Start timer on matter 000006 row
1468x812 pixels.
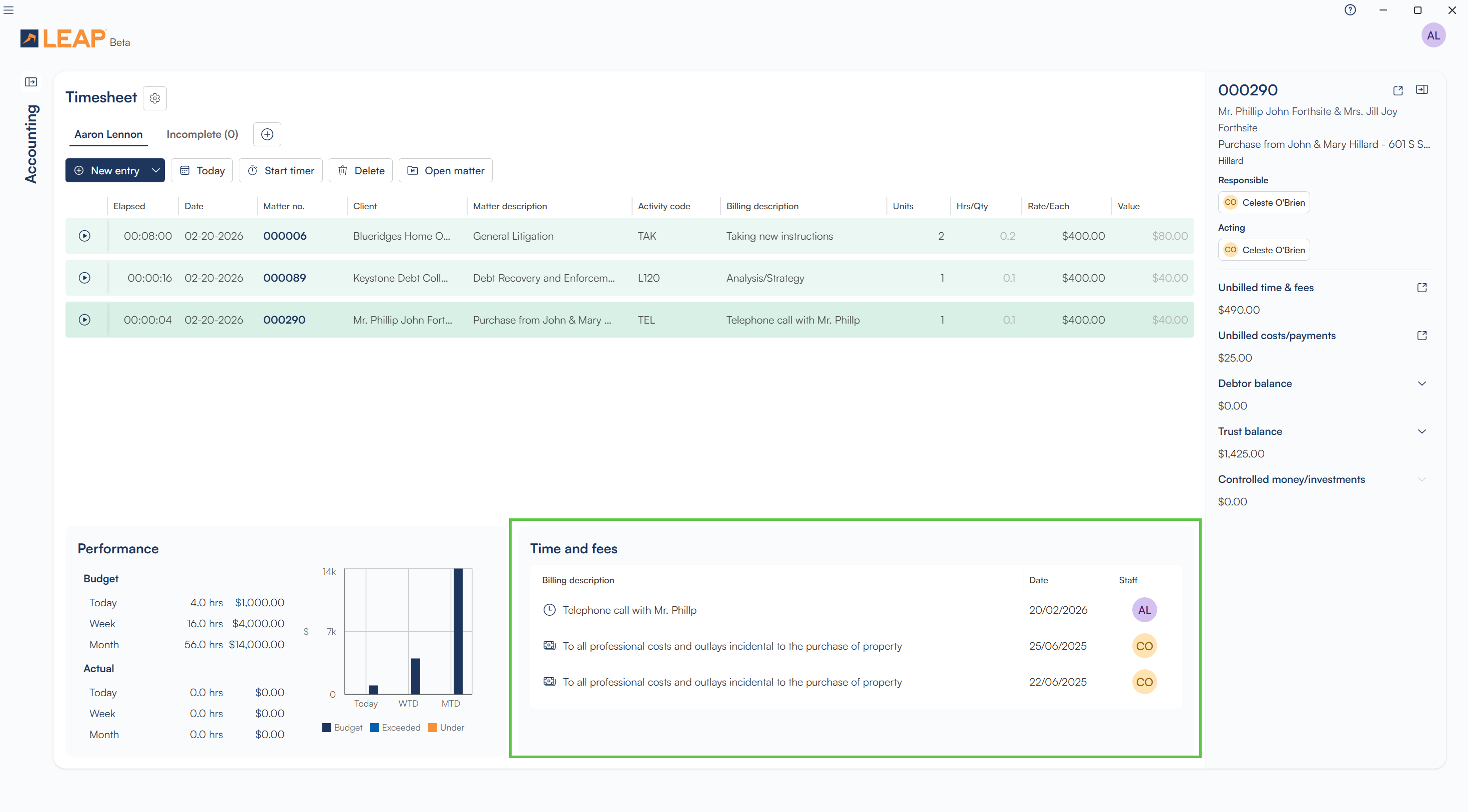click(x=84, y=236)
